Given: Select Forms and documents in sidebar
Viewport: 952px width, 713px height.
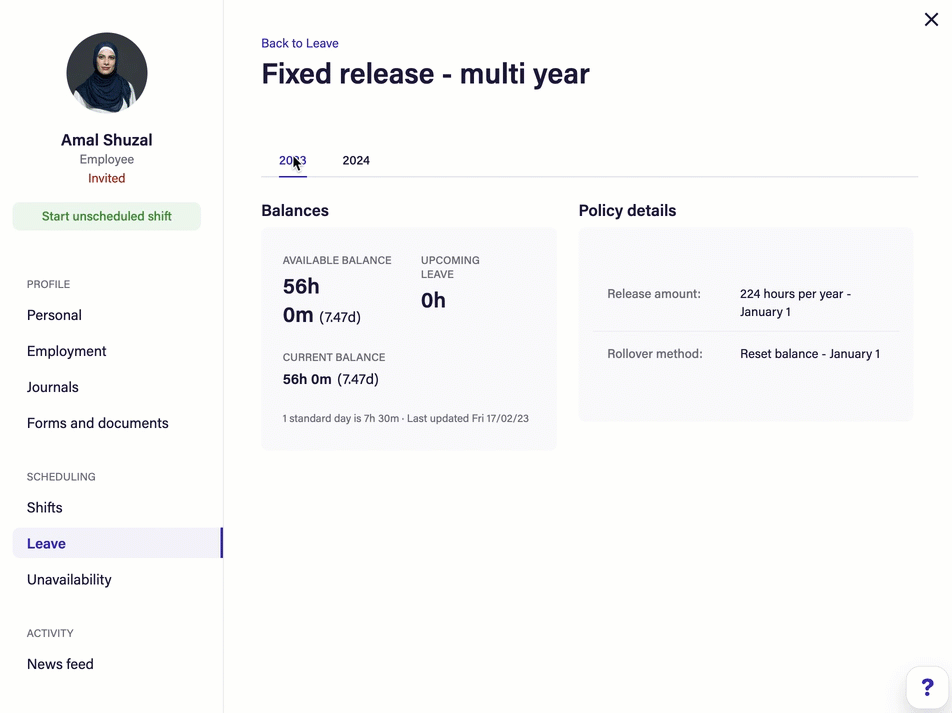Looking at the screenshot, I should pos(97,423).
